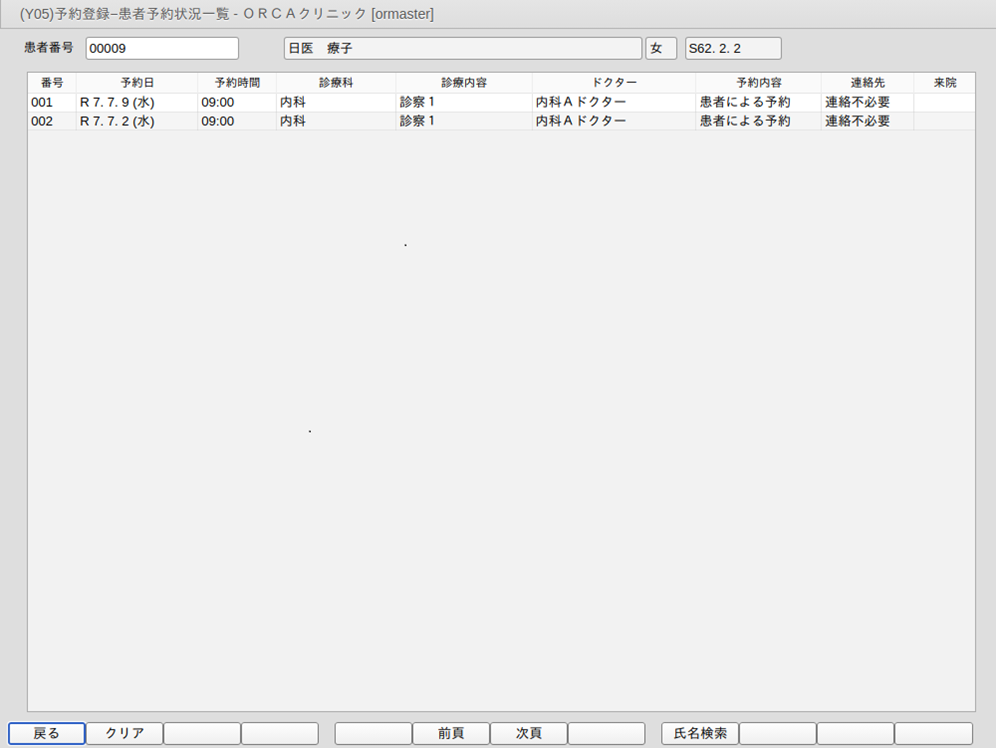Click the 予約日 column header
This screenshot has height=748, width=996.
137,82
